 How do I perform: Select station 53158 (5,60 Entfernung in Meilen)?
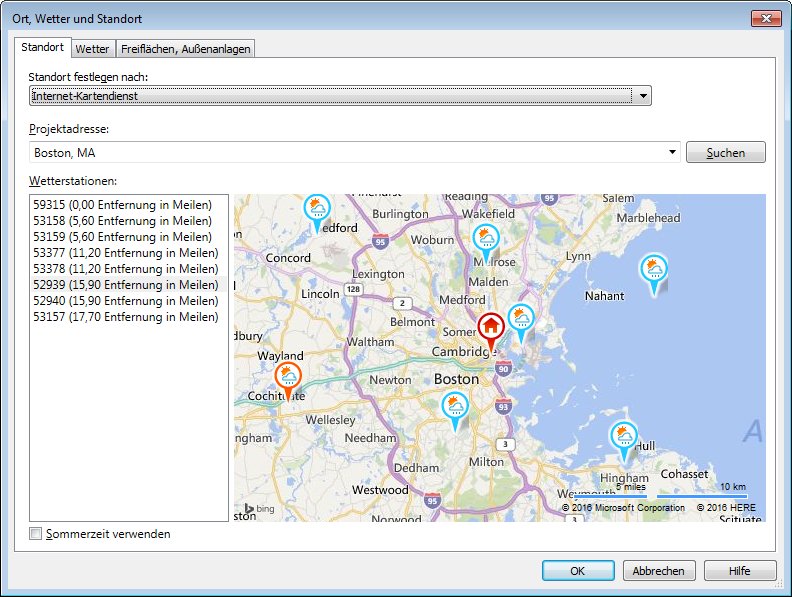[129, 221]
